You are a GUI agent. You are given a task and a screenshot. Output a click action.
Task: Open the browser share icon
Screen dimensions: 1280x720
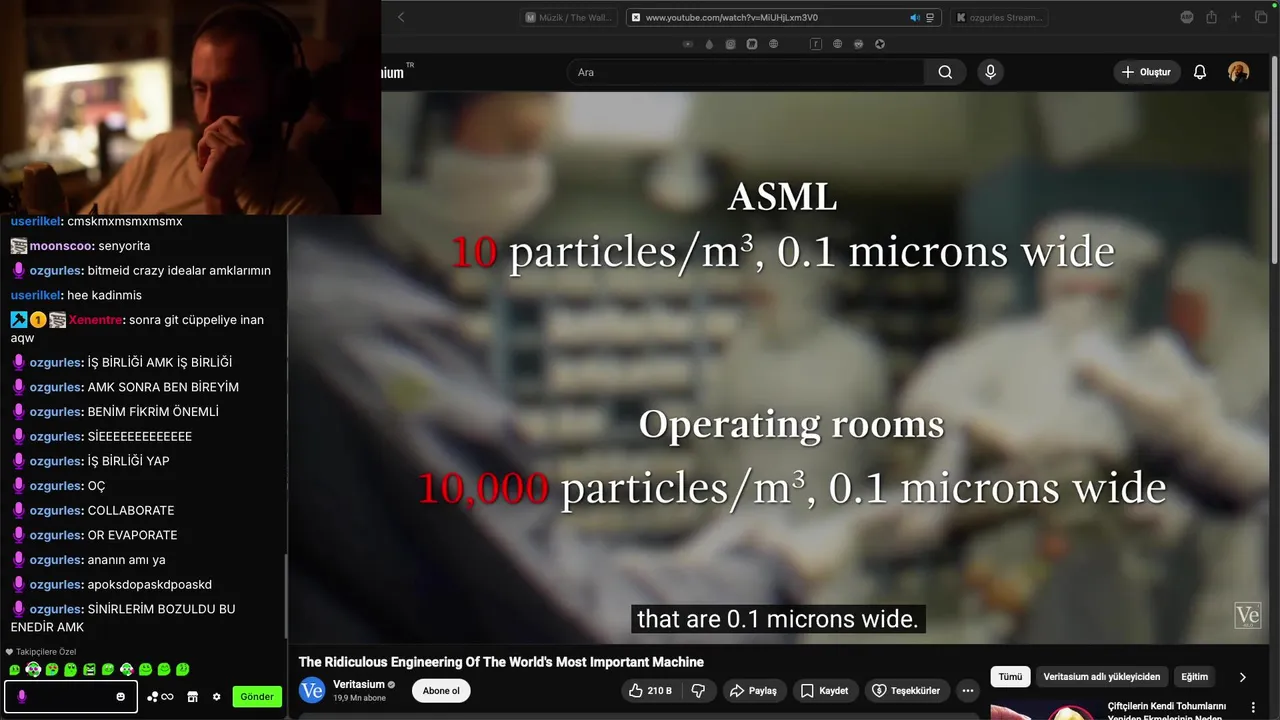pos(1211,17)
